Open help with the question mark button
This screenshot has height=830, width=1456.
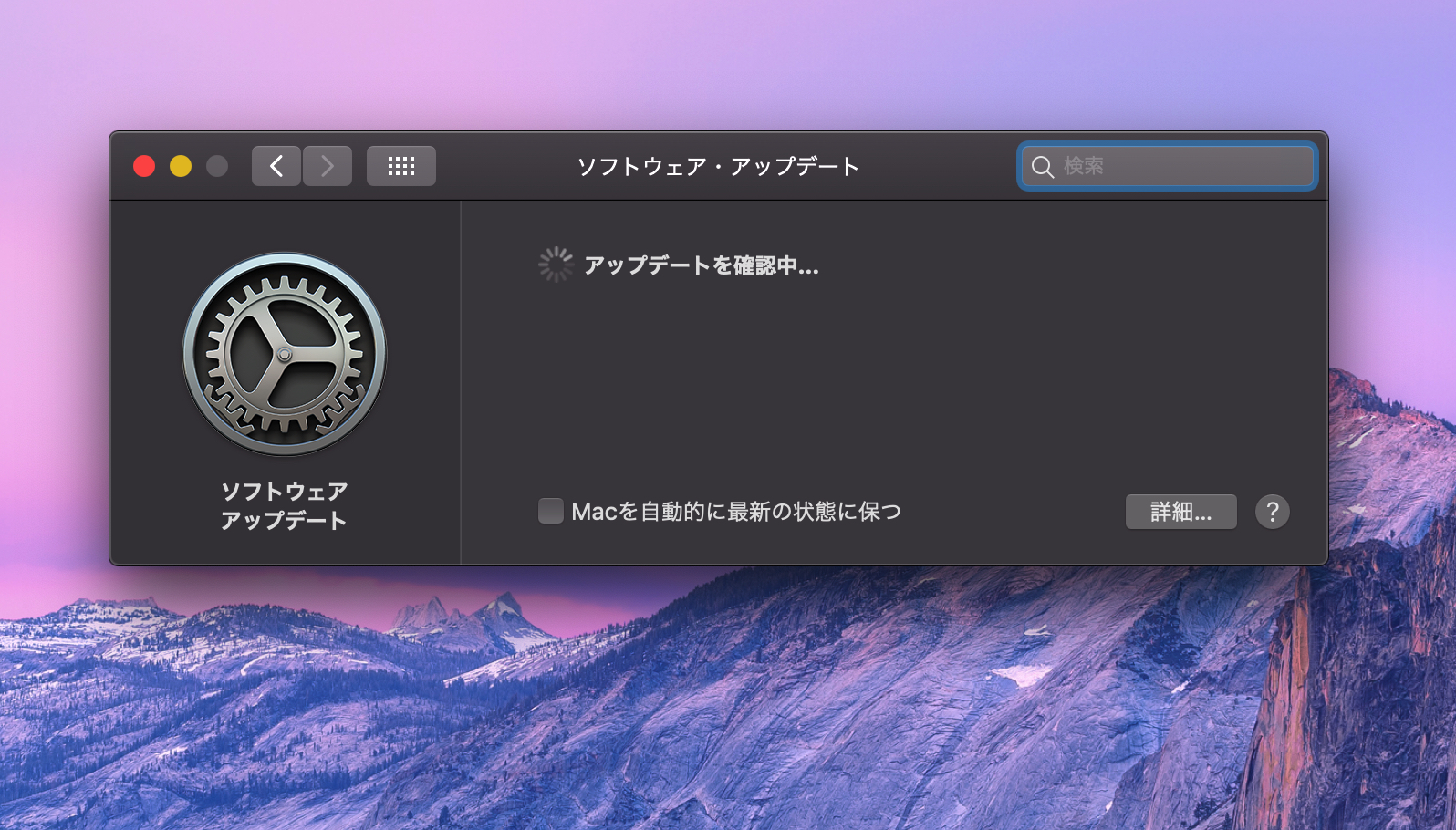pos(1273,512)
